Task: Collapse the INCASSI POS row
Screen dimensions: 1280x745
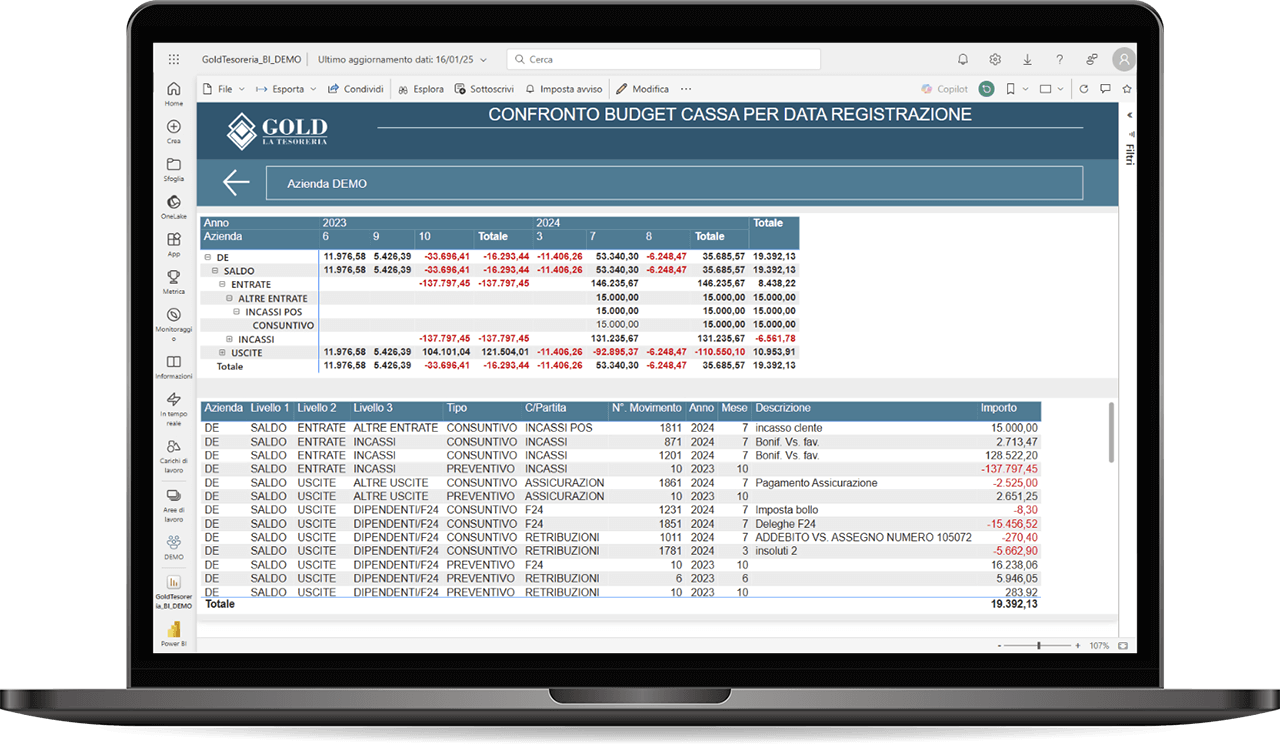Action: click(236, 312)
